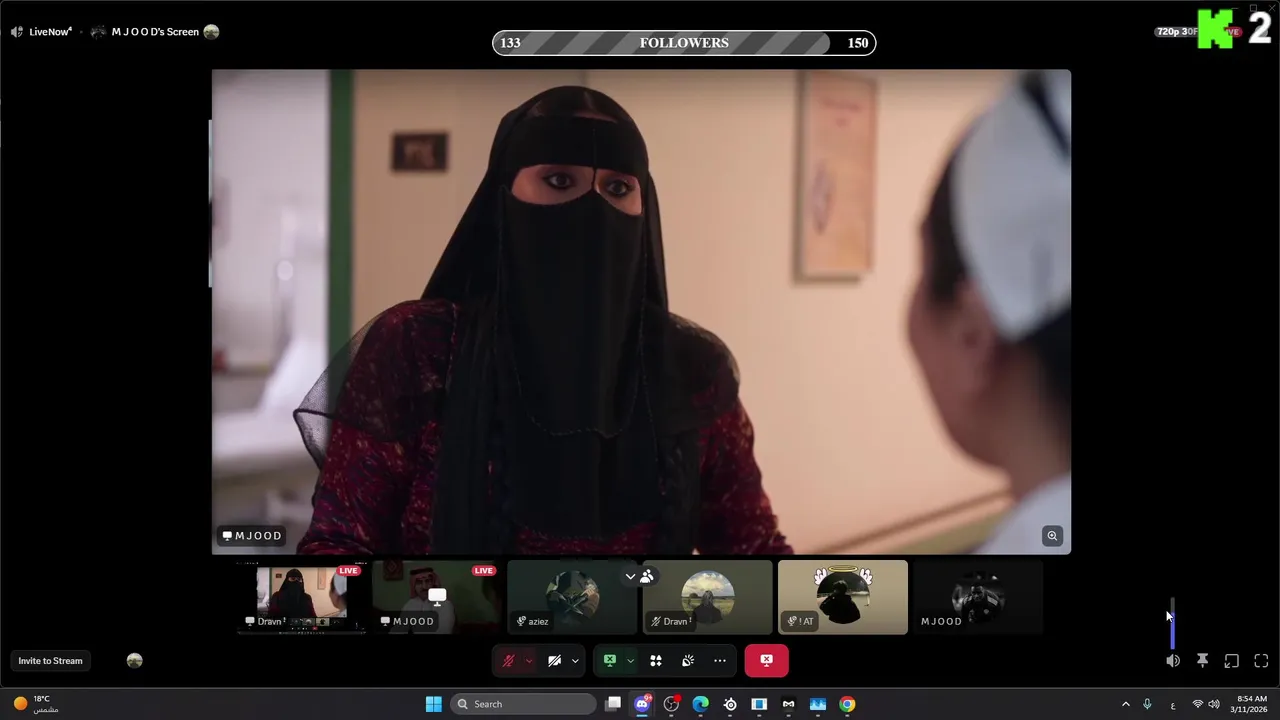1280x720 pixels.
Task: Stop sharing screen green button
Action: (609, 661)
